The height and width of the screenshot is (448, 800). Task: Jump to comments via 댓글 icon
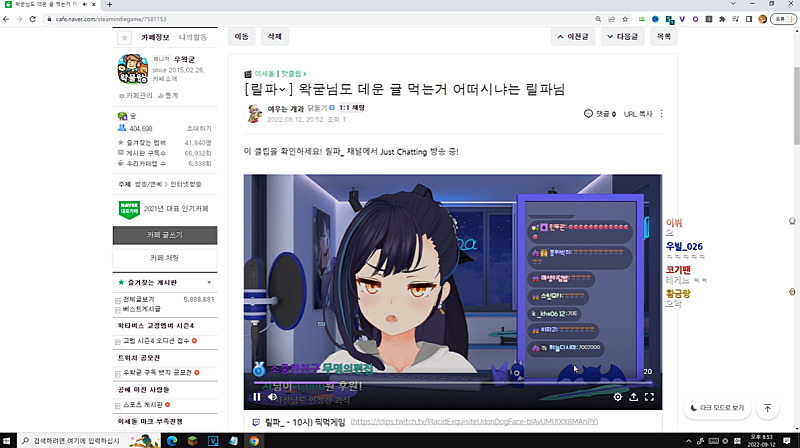tap(599, 114)
